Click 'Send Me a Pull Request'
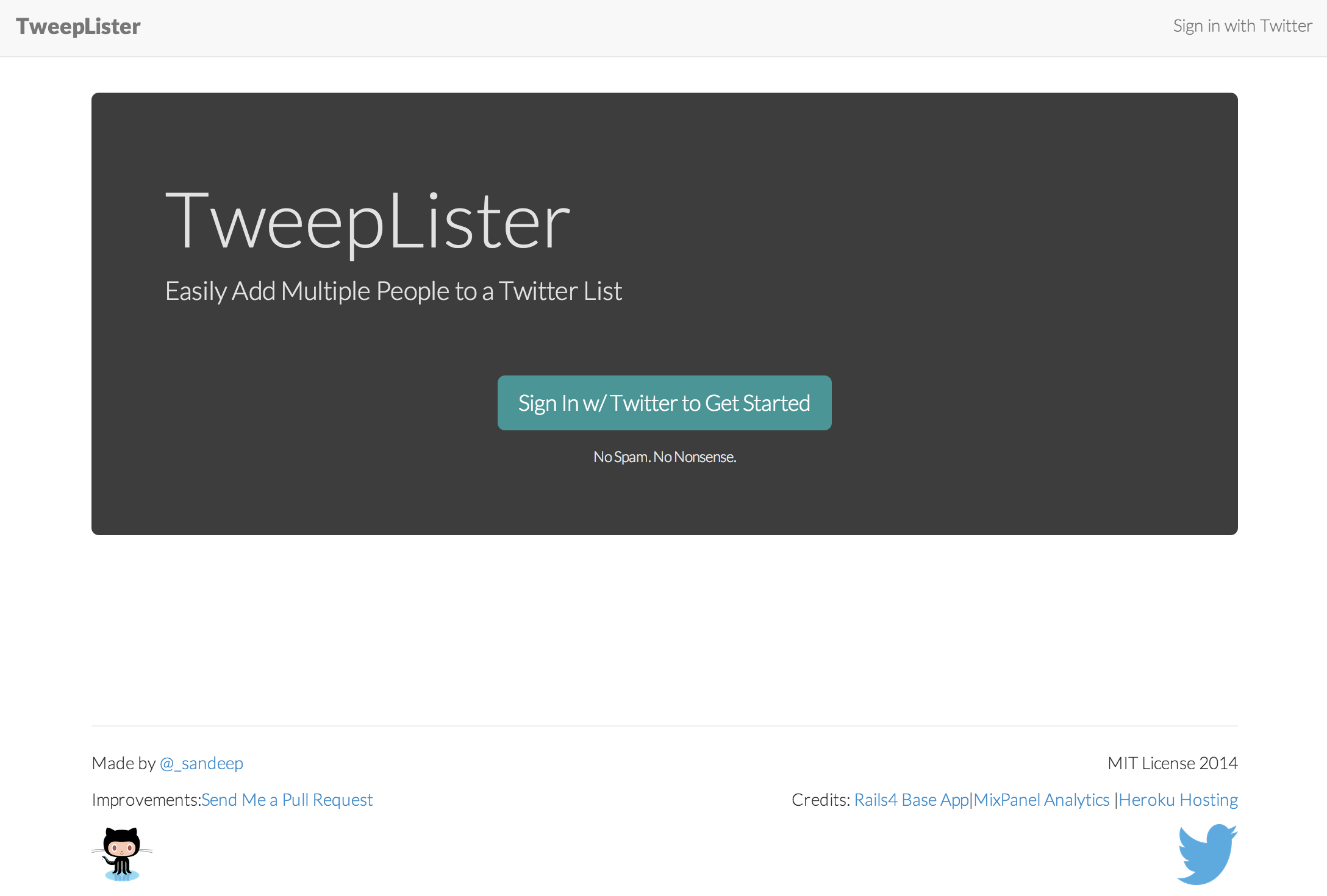The height and width of the screenshot is (896, 1327). click(x=287, y=799)
